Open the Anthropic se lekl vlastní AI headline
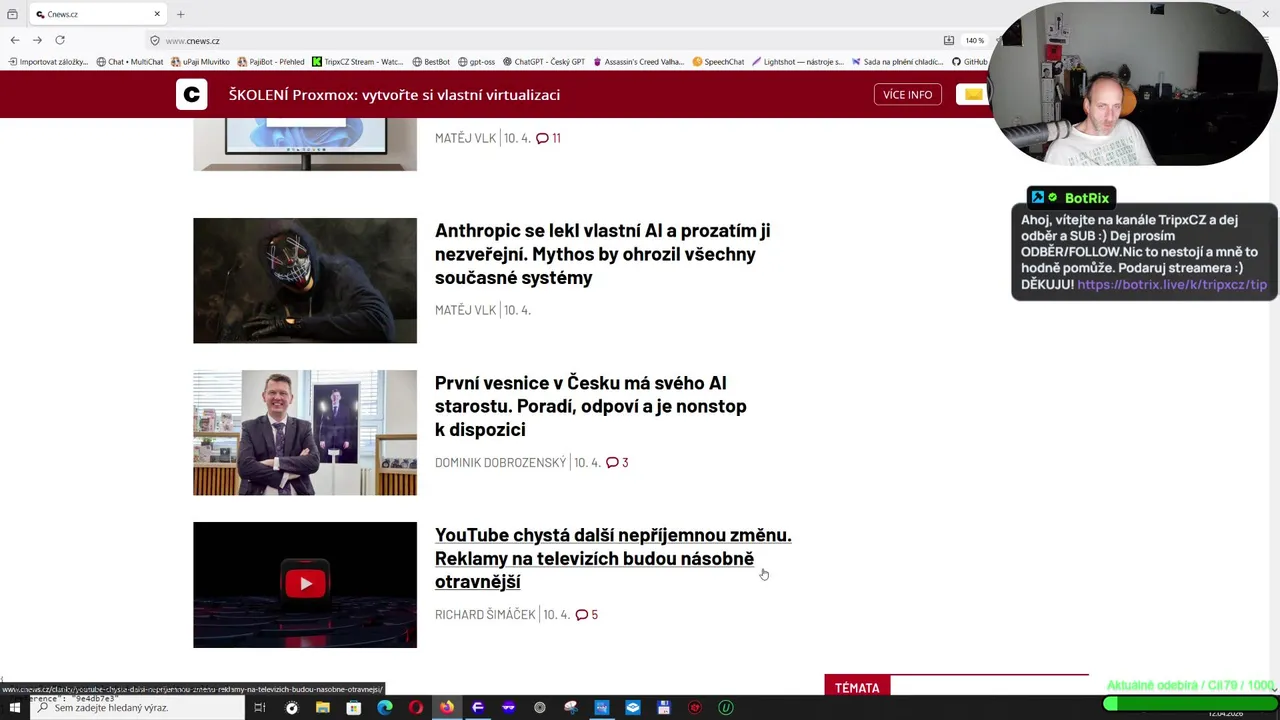This screenshot has width=1280, height=720. pos(602,254)
